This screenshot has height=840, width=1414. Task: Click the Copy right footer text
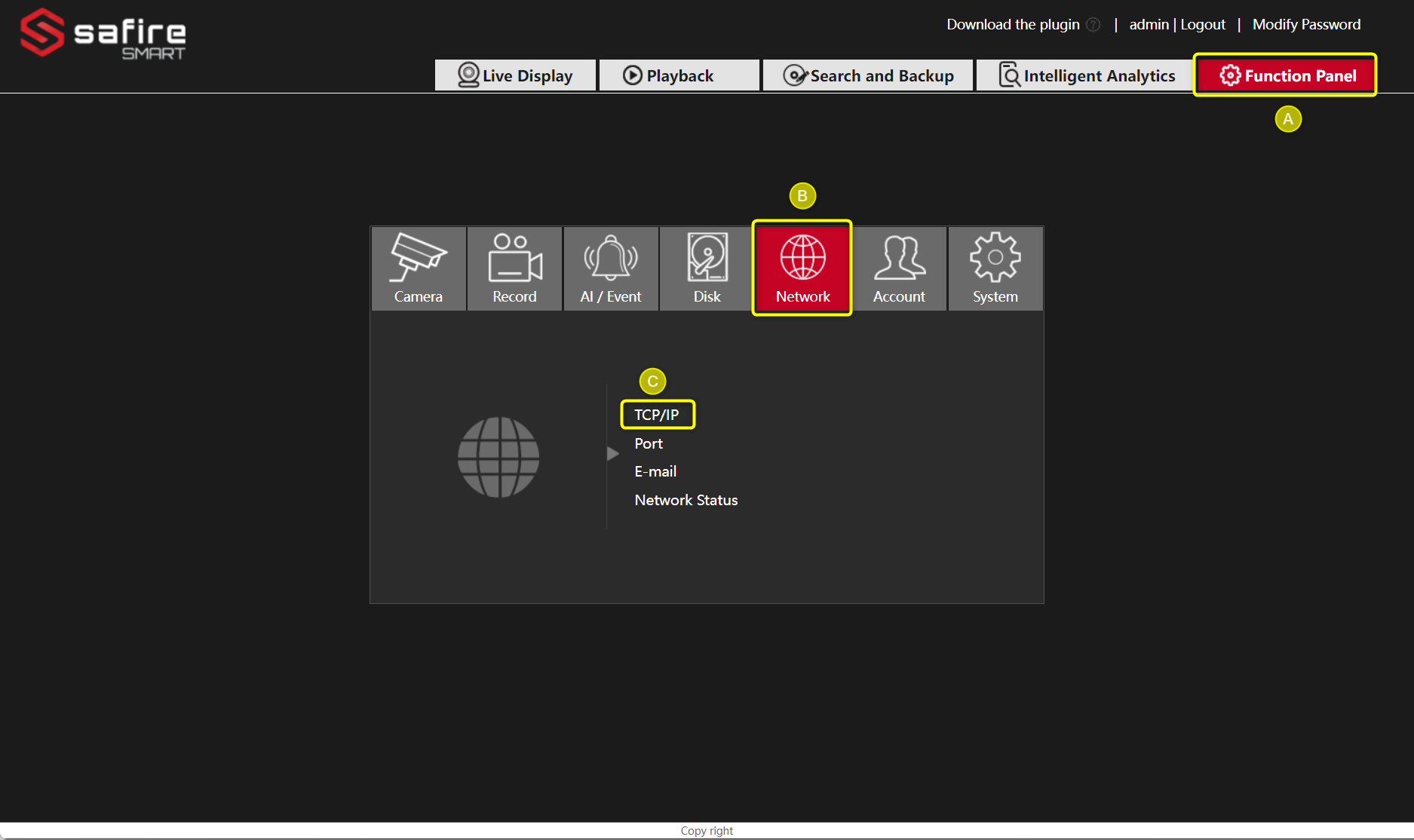(x=707, y=830)
